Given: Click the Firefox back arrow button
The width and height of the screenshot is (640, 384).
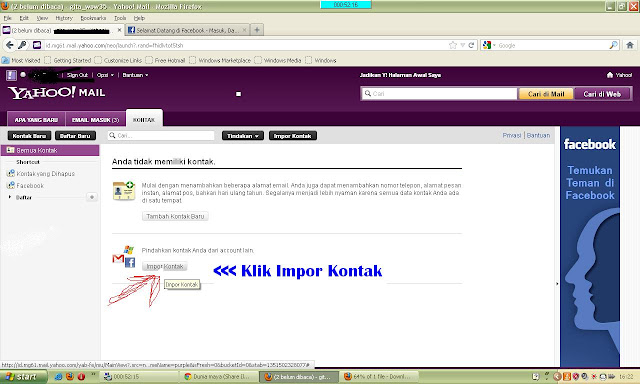Looking at the screenshot, I should 10,45.
